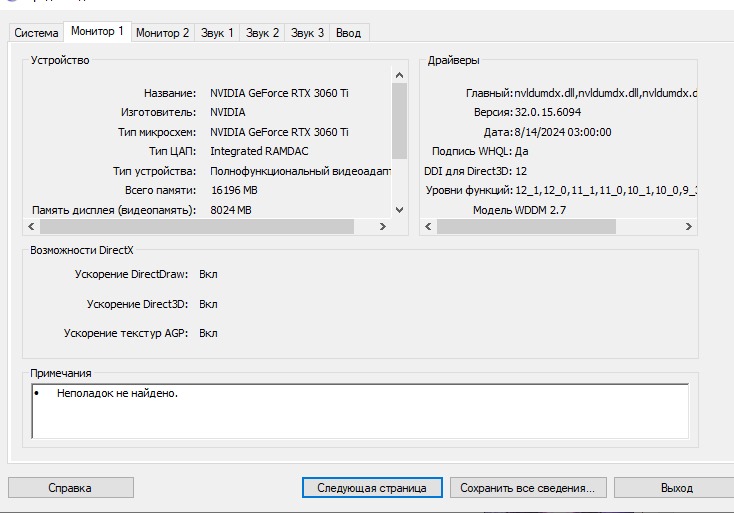This screenshot has height=513, width=734.
Task: Click left arrow of Драйверы horizontal scrollbar
Action: pos(428,227)
